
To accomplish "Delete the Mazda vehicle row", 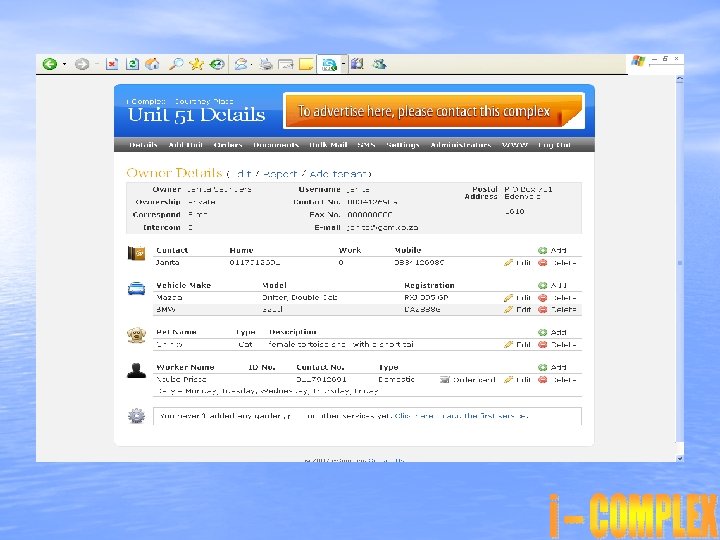I will click(557, 298).
